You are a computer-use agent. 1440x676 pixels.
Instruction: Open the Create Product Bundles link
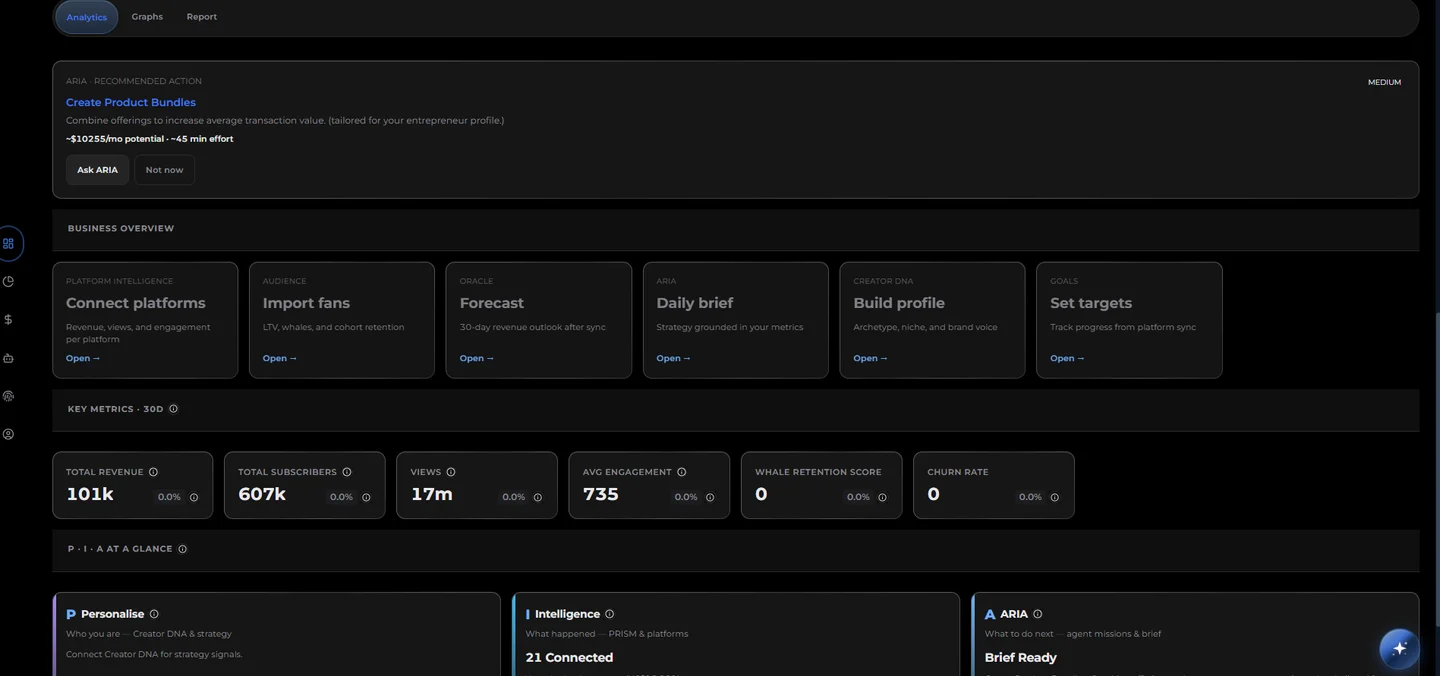(x=131, y=102)
